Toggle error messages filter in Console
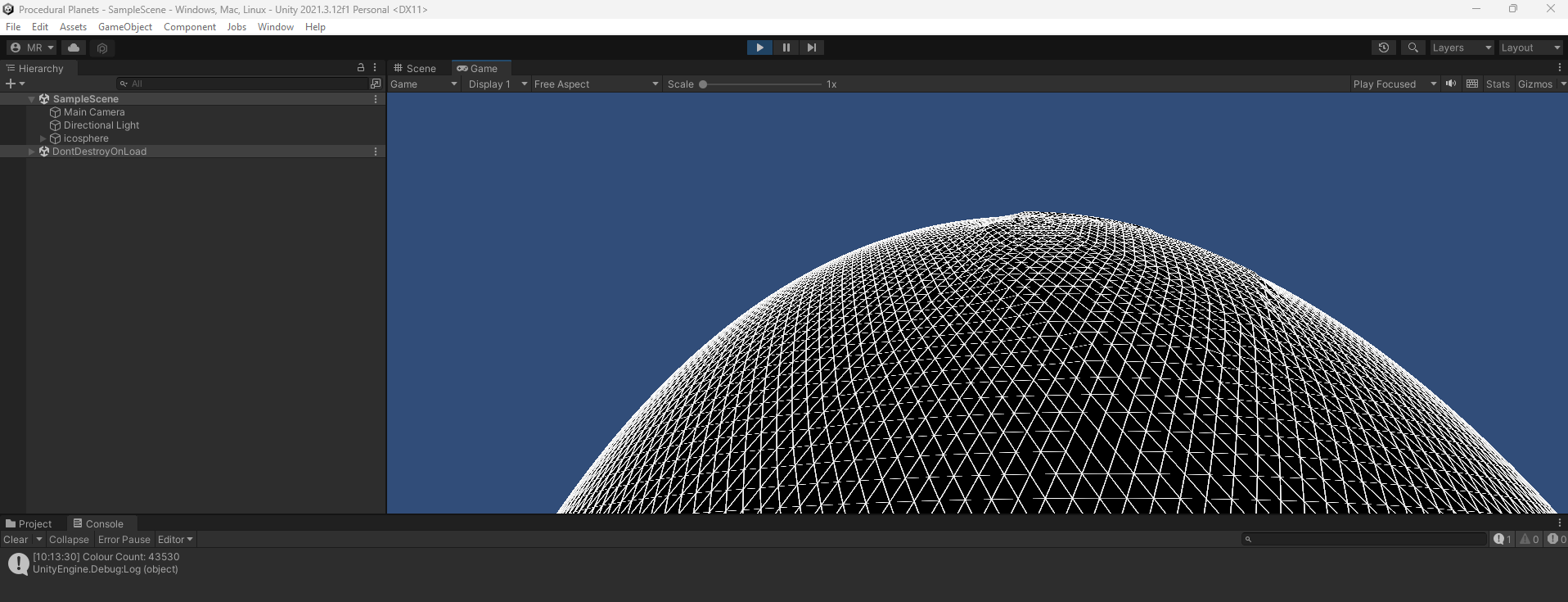Viewport: 1568px width, 602px height. coord(1557,539)
